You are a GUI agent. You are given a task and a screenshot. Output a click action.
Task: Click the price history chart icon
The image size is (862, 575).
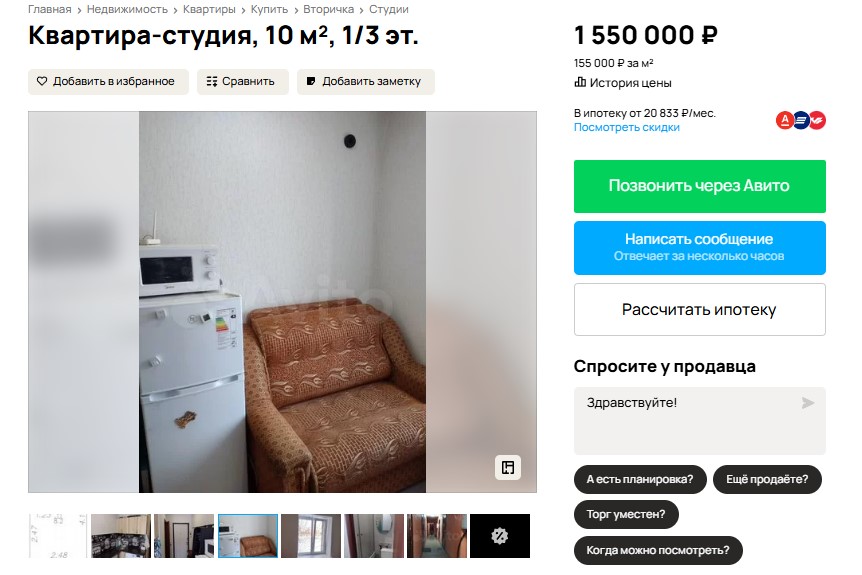[580, 82]
